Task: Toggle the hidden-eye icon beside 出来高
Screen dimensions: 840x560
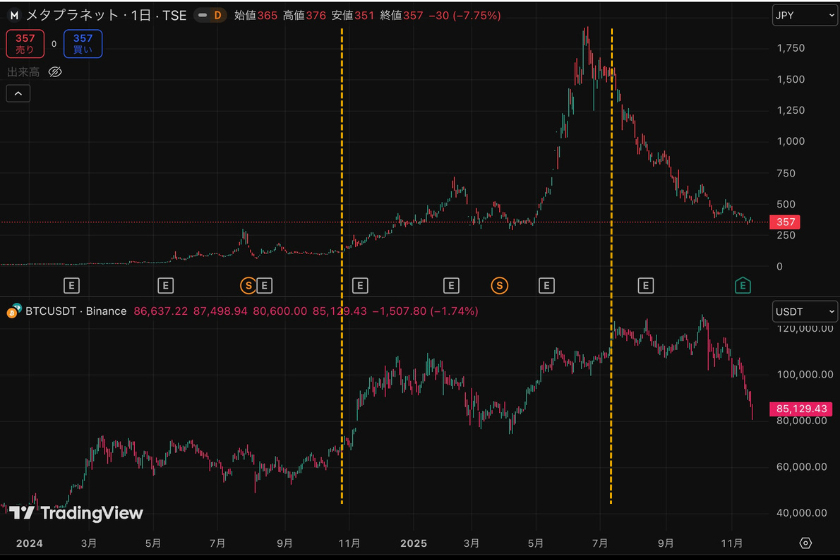Action: pyautogui.click(x=55, y=72)
